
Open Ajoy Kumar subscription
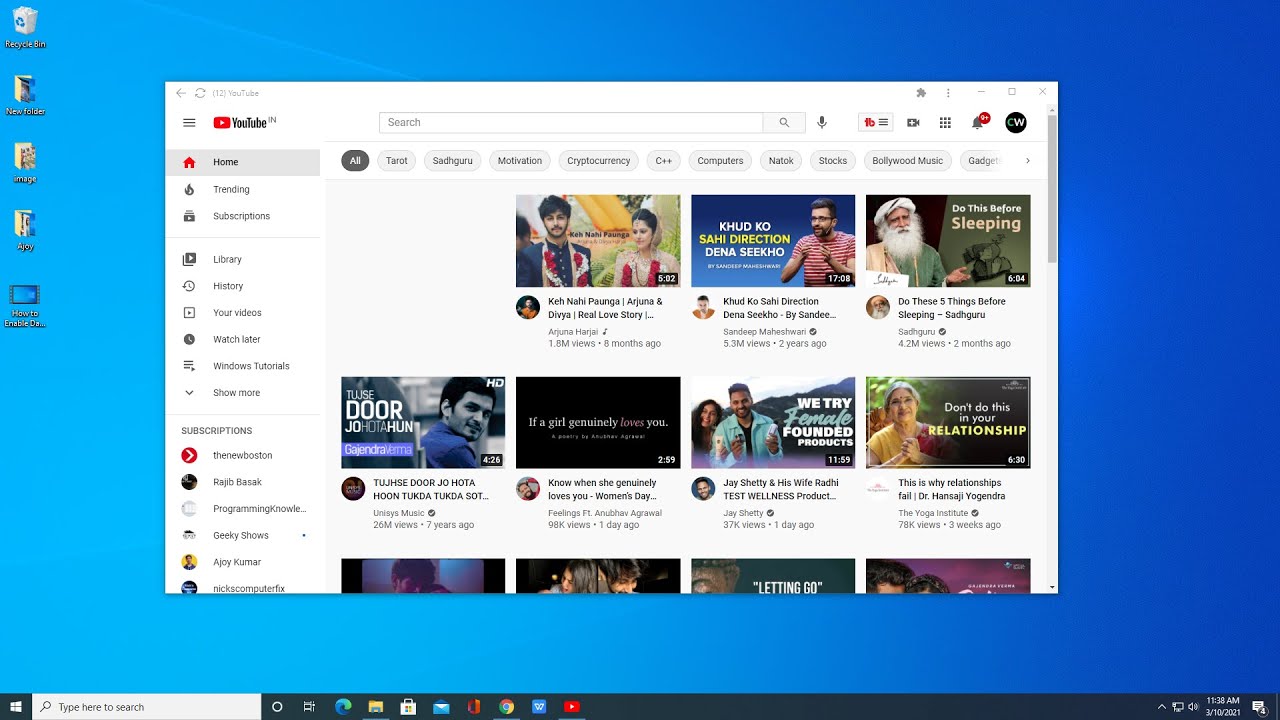(243, 562)
